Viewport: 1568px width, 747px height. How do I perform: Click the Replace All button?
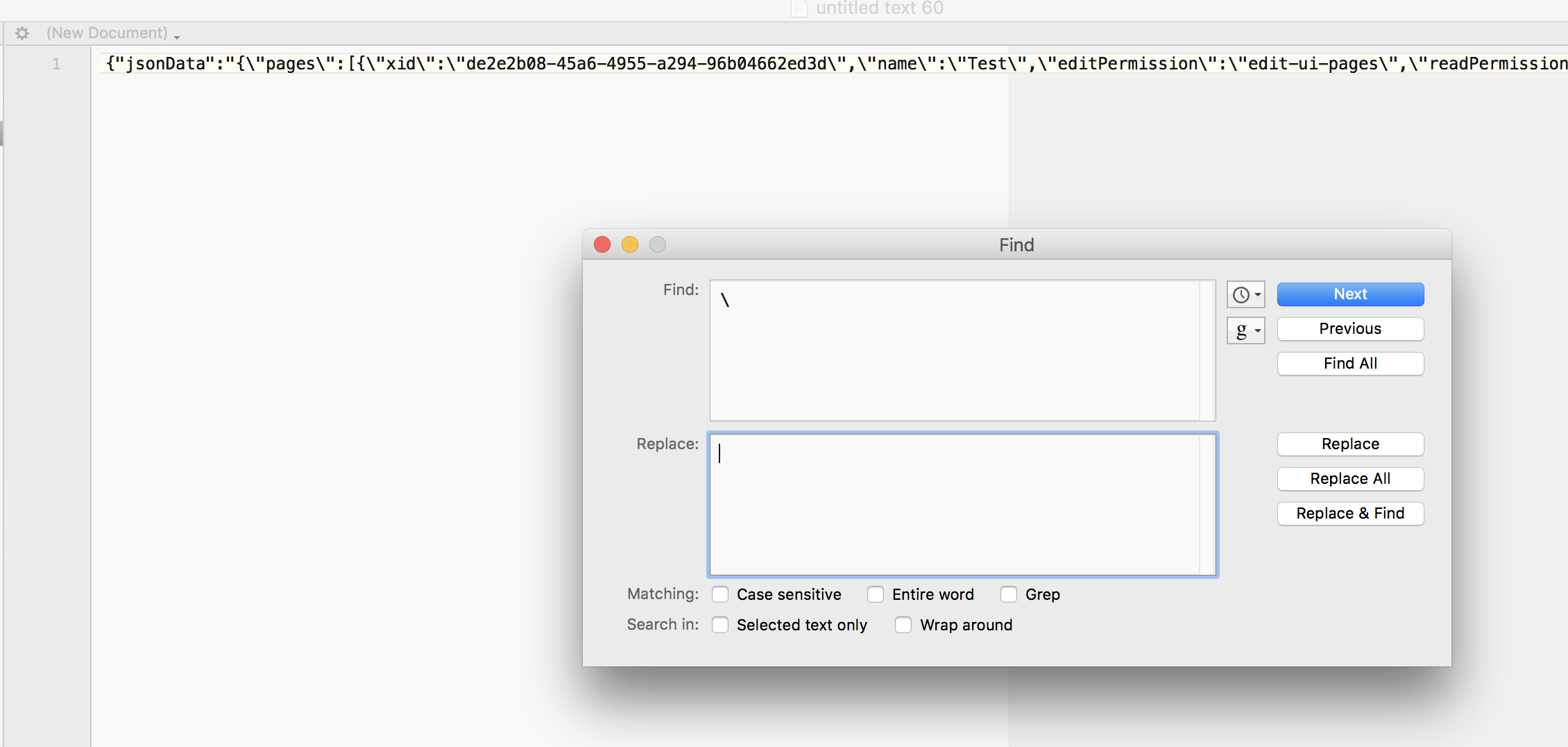[1350, 479]
